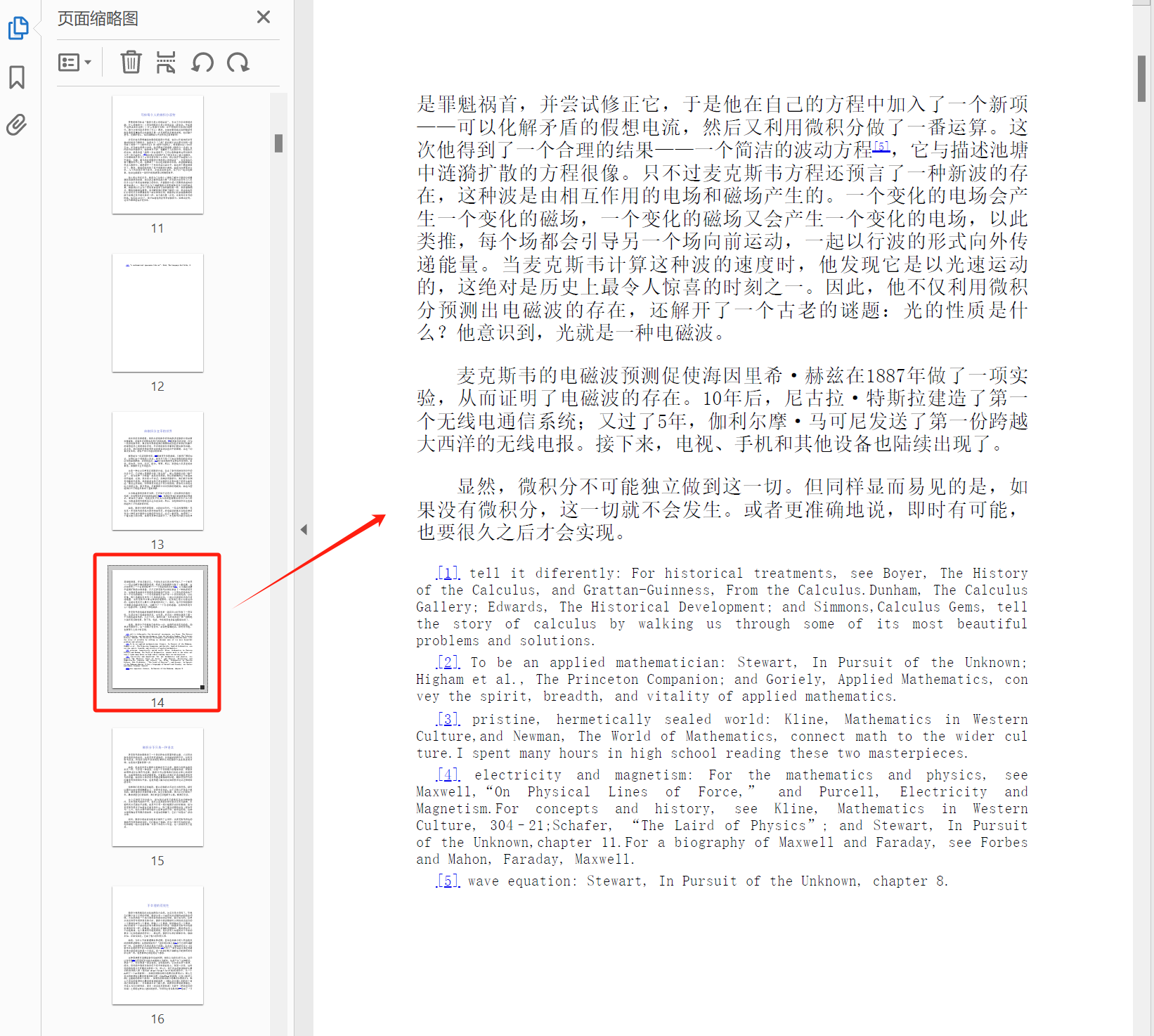Close the 页面缩略图 panel
This screenshot has width=1154, height=1036.
263,17
